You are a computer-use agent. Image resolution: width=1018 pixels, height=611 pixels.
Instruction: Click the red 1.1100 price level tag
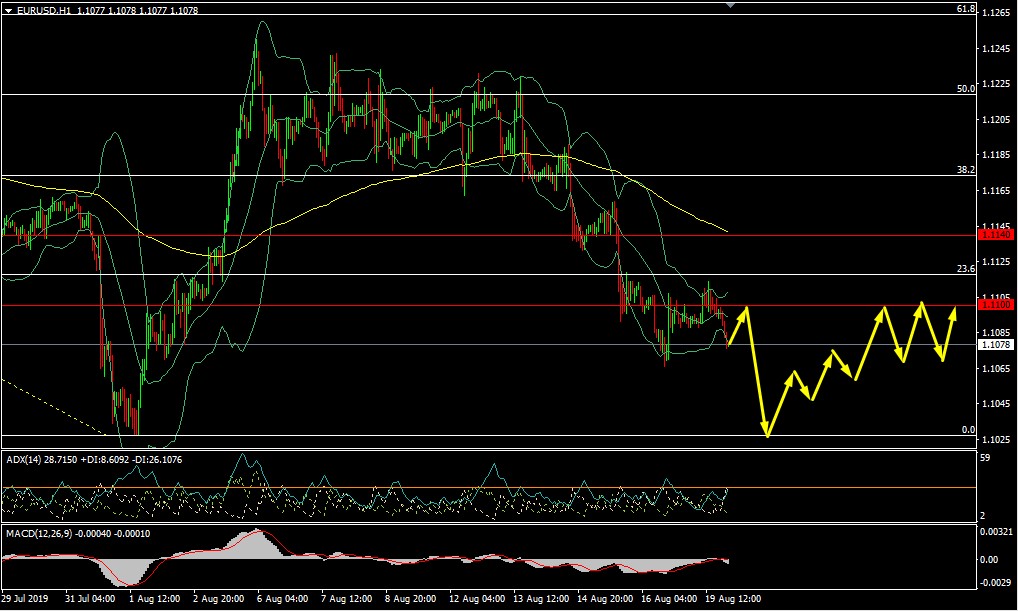click(996, 304)
